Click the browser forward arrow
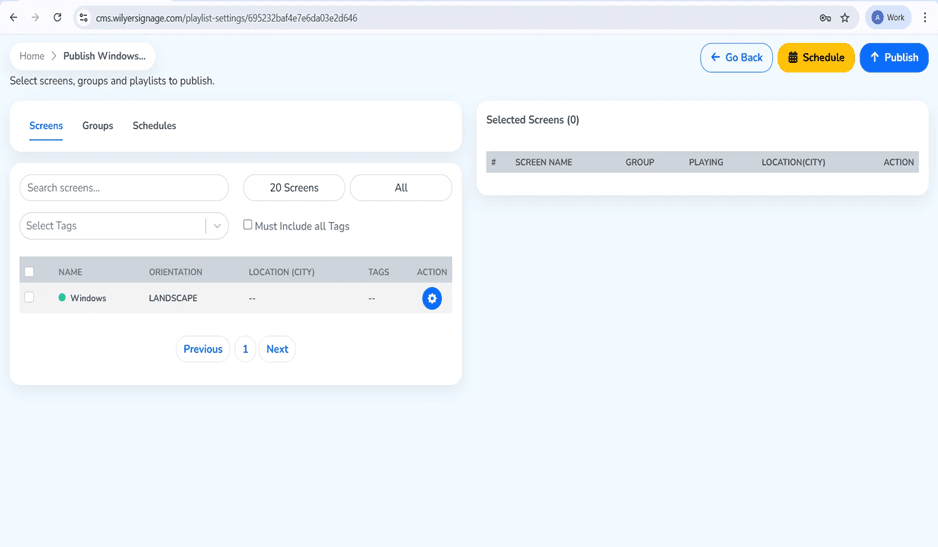The image size is (938, 547). 35,17
